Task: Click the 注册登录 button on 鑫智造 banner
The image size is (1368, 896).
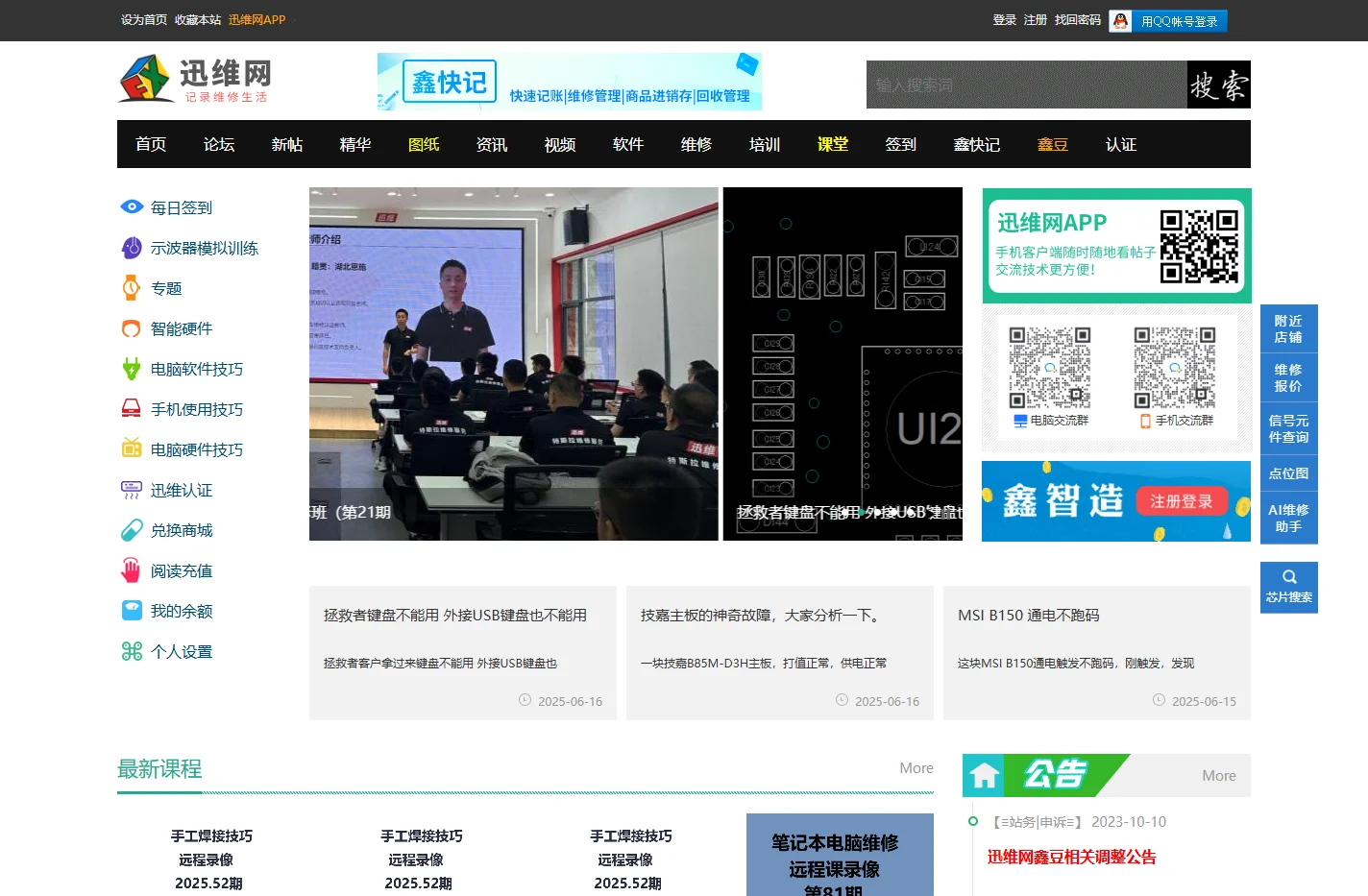Action: 1181,500
